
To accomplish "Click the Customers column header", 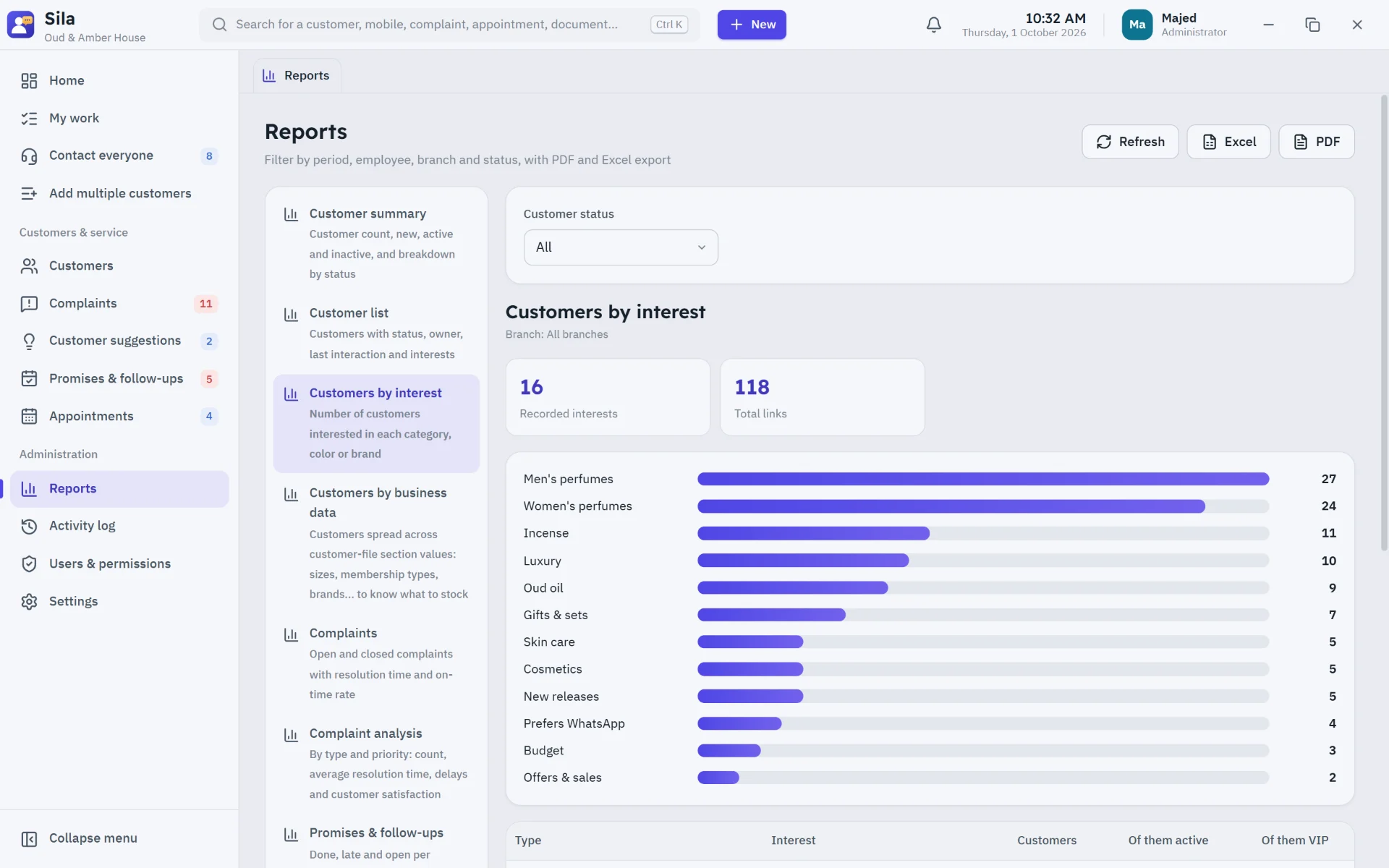I will 1046,841.
